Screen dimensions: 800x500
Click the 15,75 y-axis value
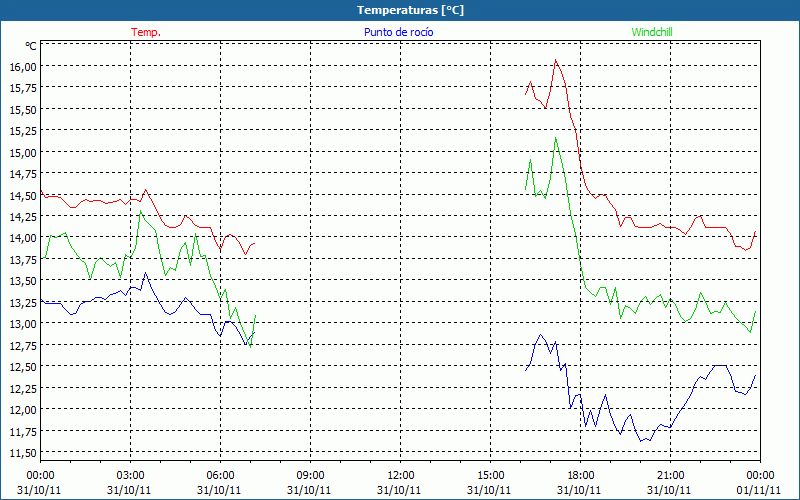23,88
